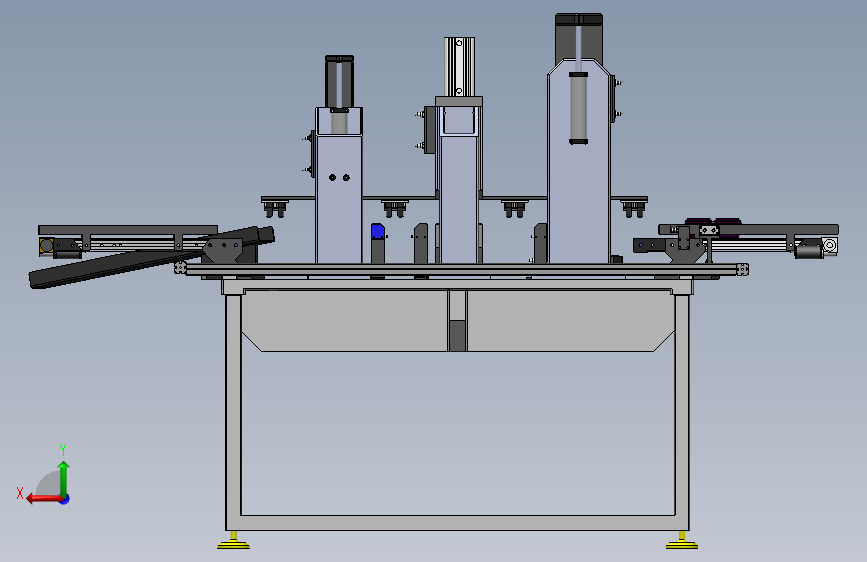
Task: Select the bottom crossbar of the table frame
Action: [x=457, y=523]
